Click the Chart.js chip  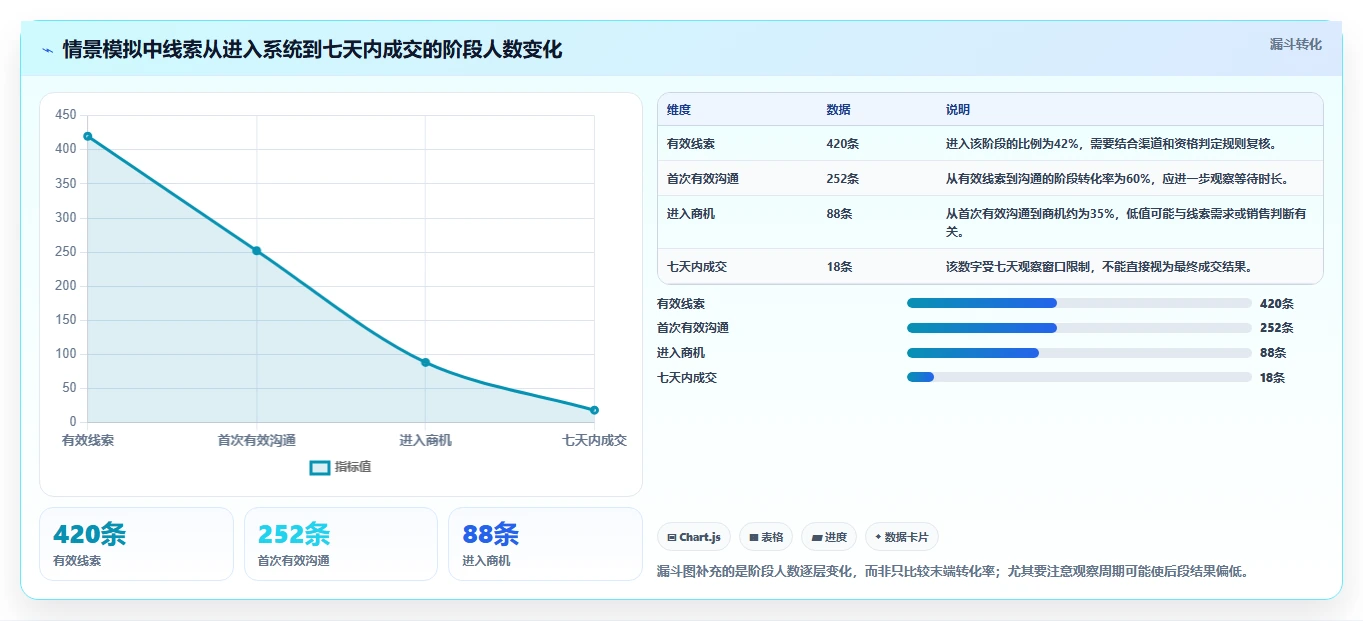coord(694,537)
